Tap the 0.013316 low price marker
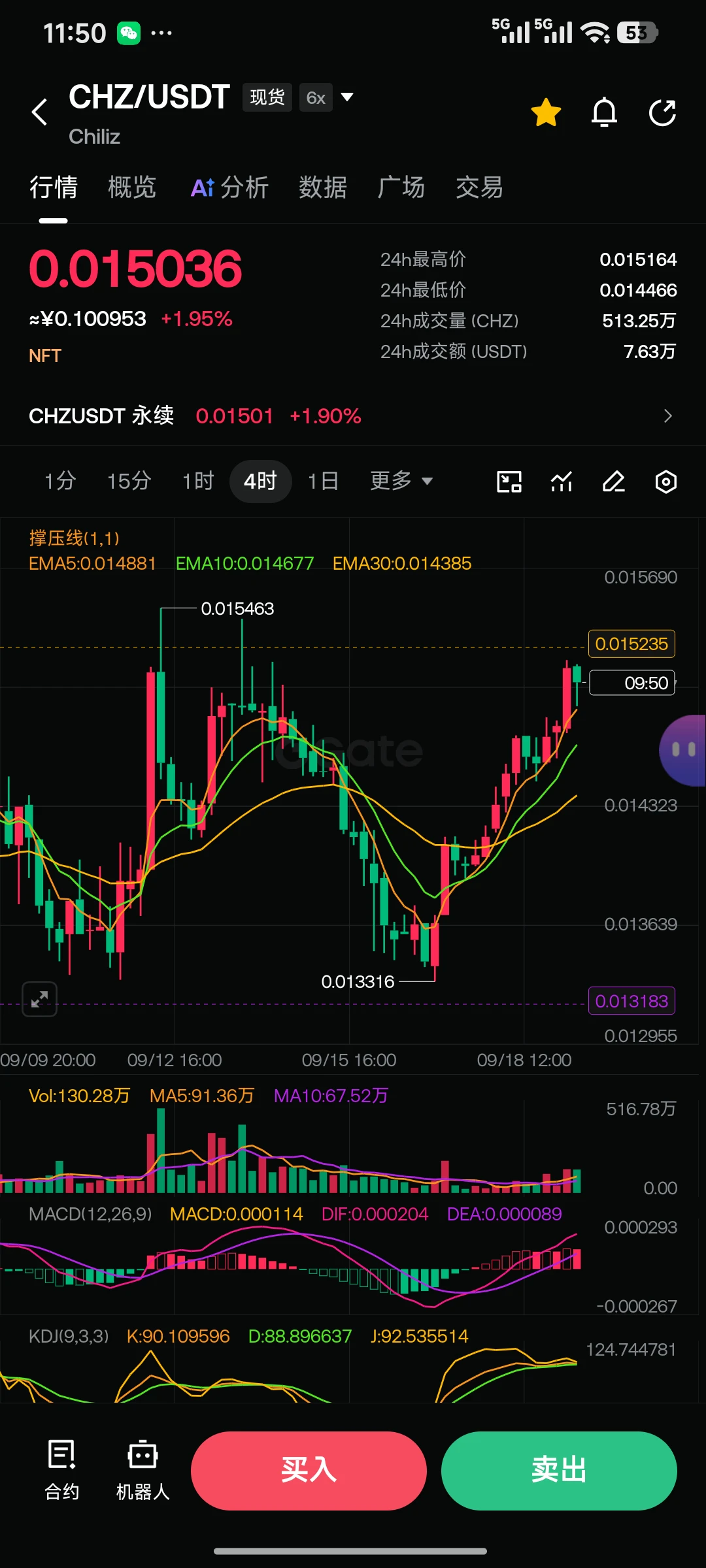Screen dimensions: 706x1568 coord(358,981)
